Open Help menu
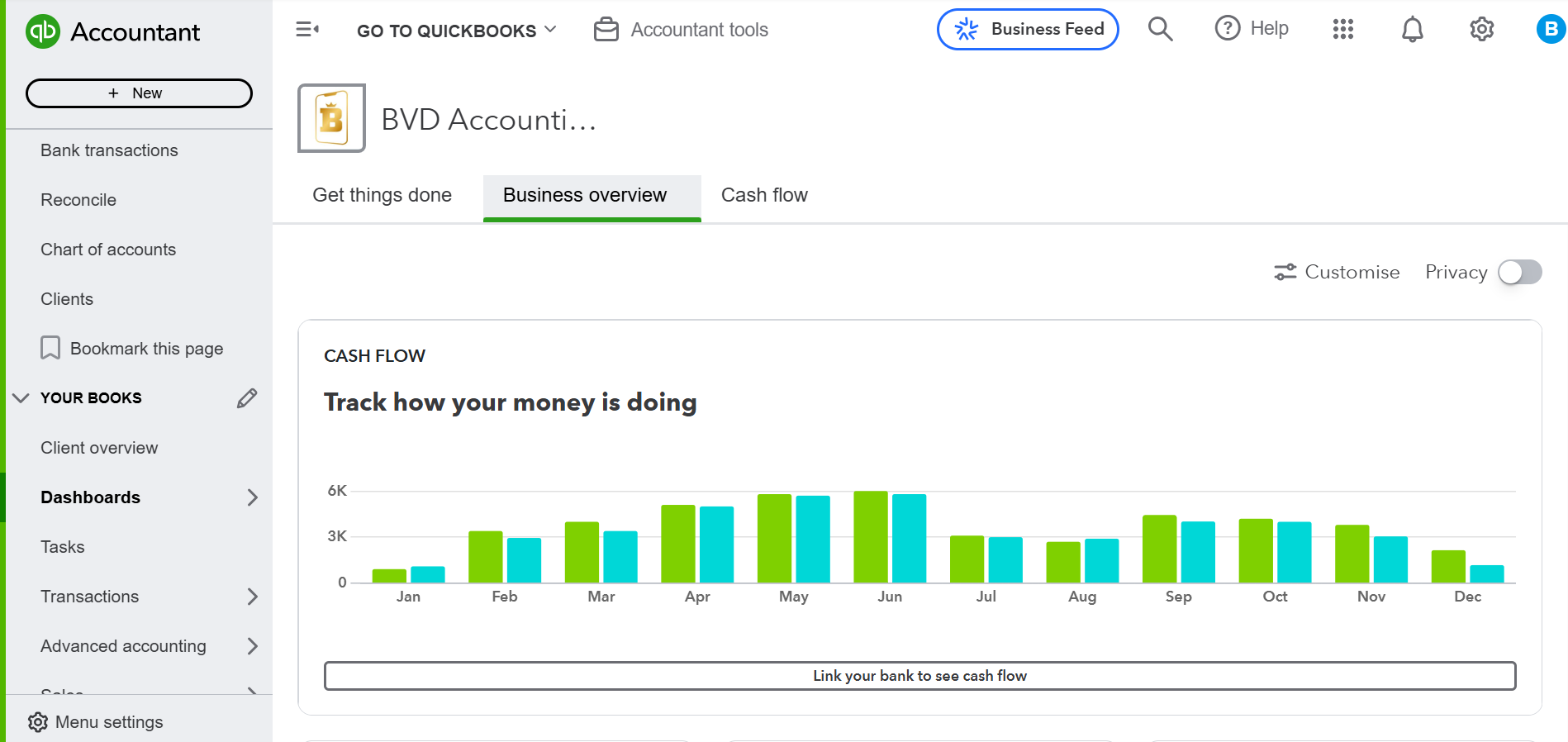Image resolution: width=1568 pixels, height=742 pixels. [x=1252, y=29]
